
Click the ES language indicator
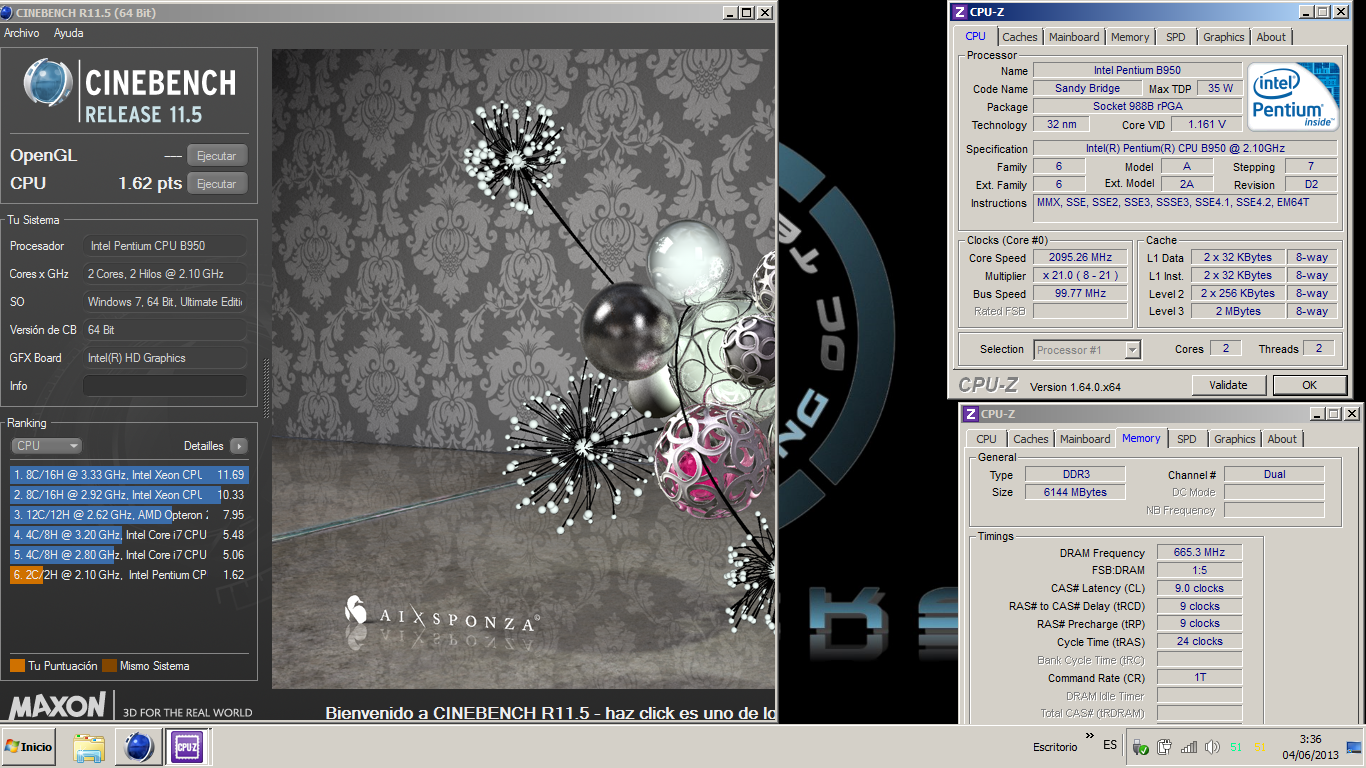[1110, 746]
